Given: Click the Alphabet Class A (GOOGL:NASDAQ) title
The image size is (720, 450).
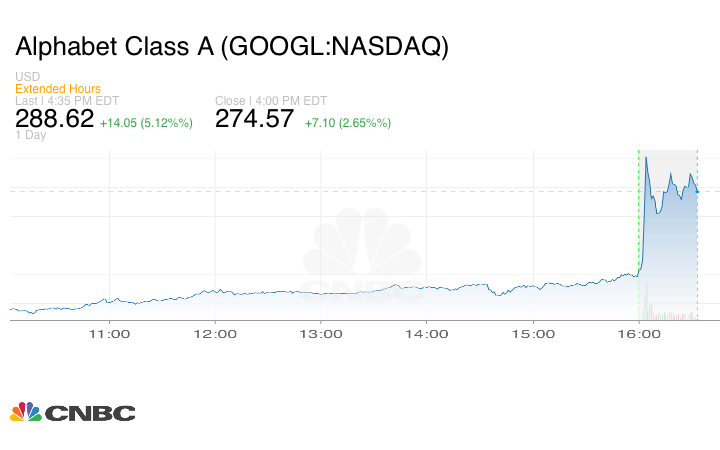Looking at the screenshot, I should [x=231, y=47].
